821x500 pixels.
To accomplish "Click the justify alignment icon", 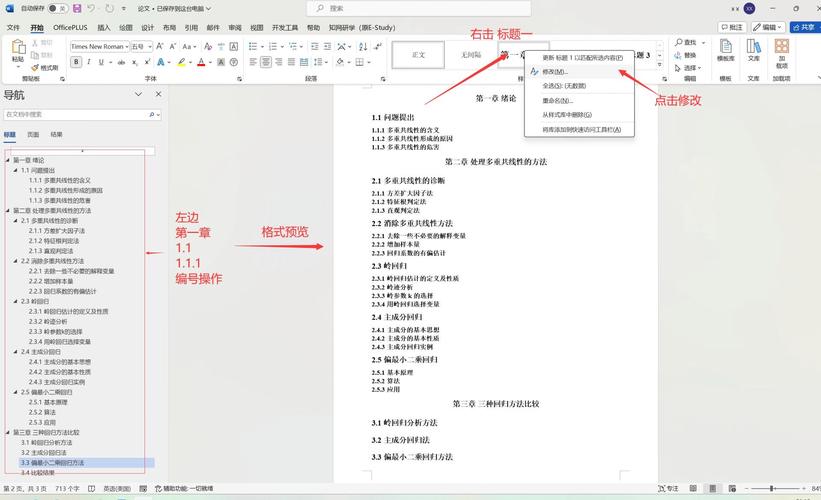I will pyautogui.click(x=291, y=62).
